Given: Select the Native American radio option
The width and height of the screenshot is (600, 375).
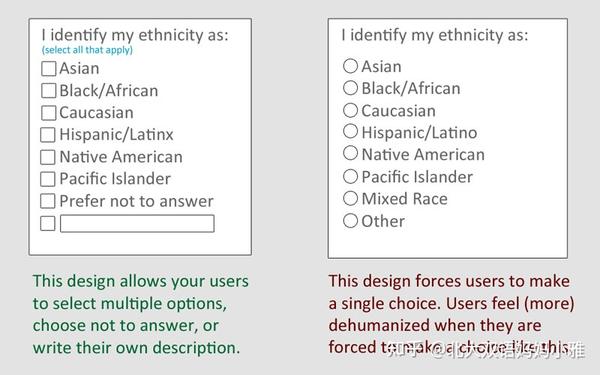Looking at the screenshot, I should (350, 153).
